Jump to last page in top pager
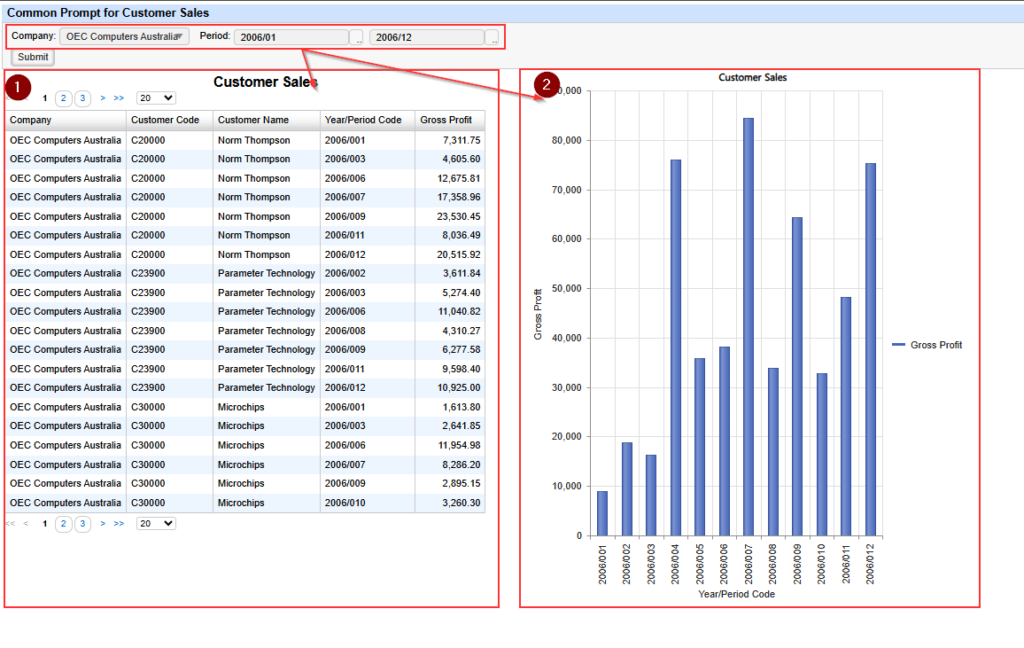The height and width of the screenshot is (648, 1024). point(118,98)
